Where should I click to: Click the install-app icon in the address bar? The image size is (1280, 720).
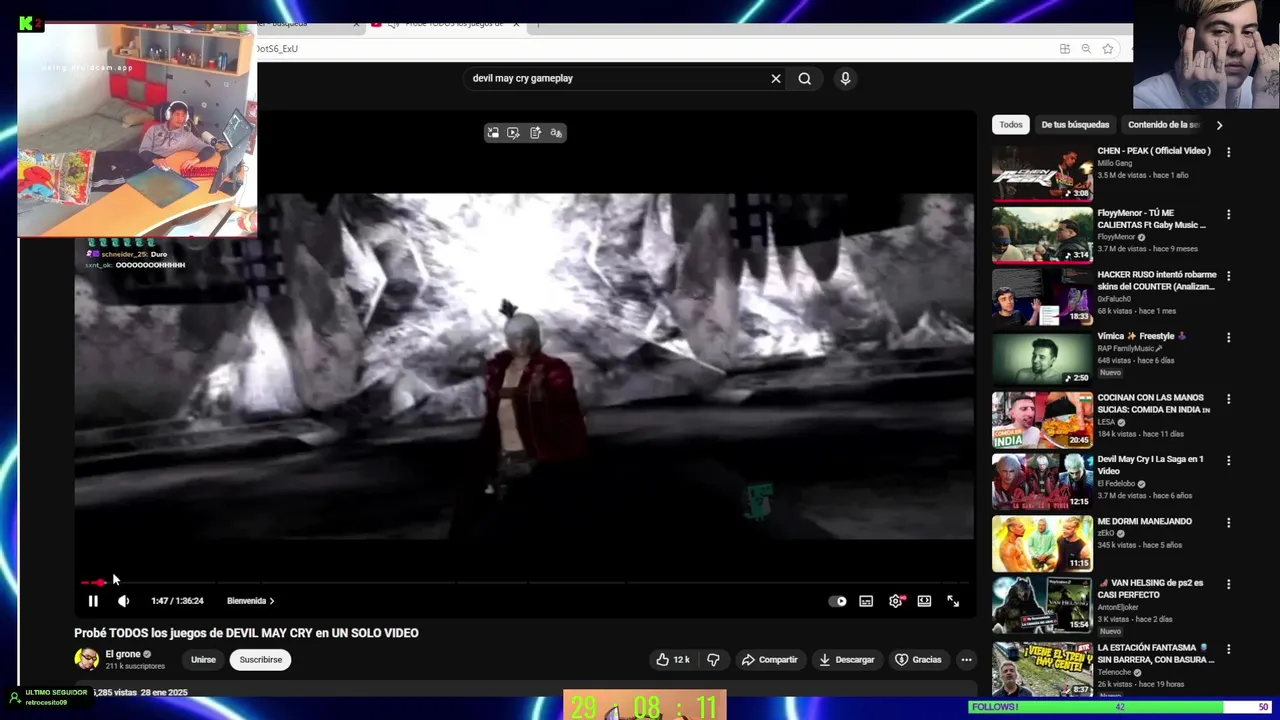click(x=1065, y=49)
